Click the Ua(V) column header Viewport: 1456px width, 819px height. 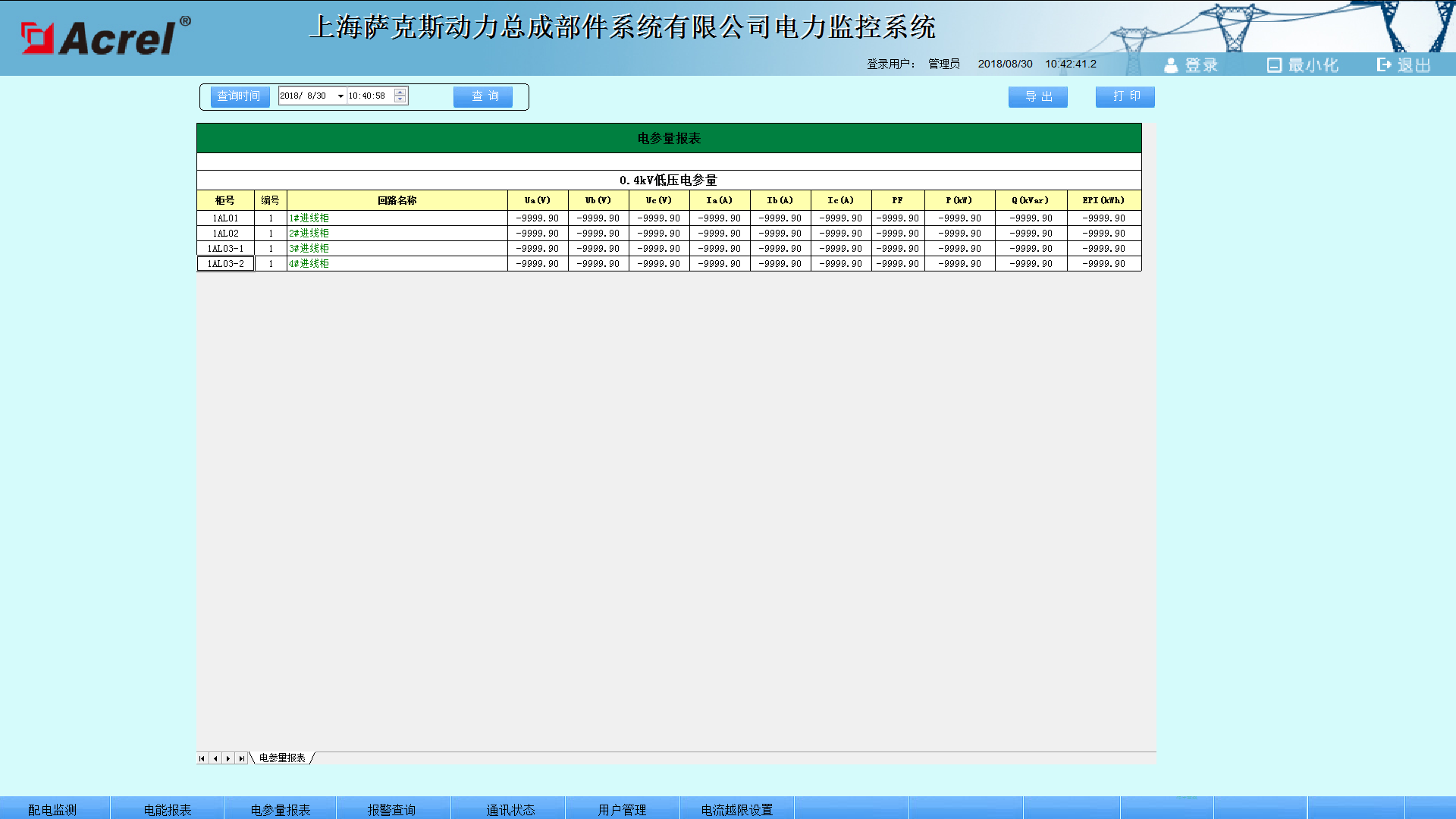click(x=538, y=200)
